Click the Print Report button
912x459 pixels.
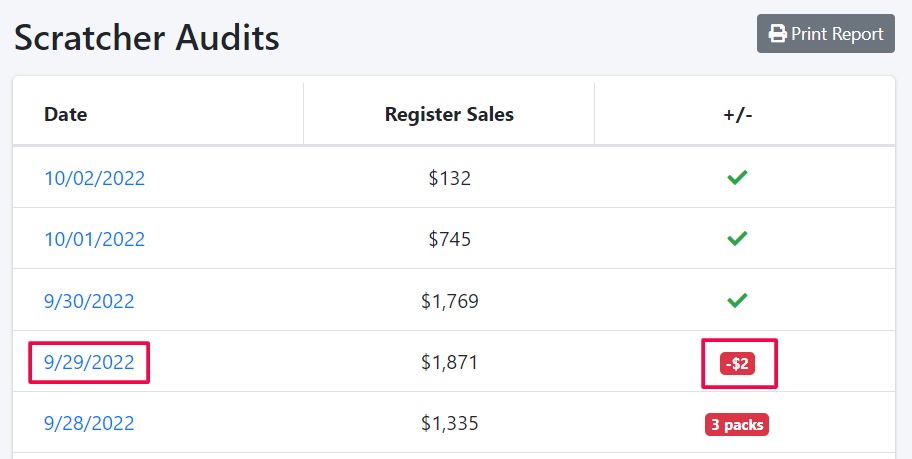(x=825, y=34)
